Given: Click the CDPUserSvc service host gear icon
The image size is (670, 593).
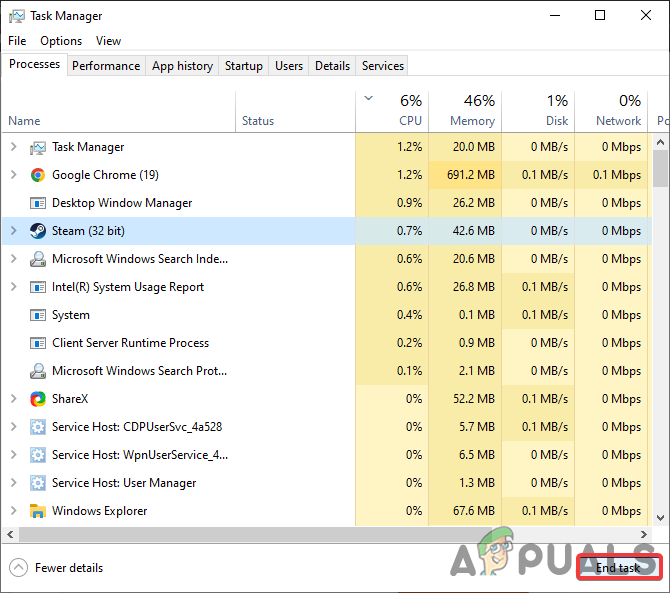Looking at the screenshot, I should (38, 427).
